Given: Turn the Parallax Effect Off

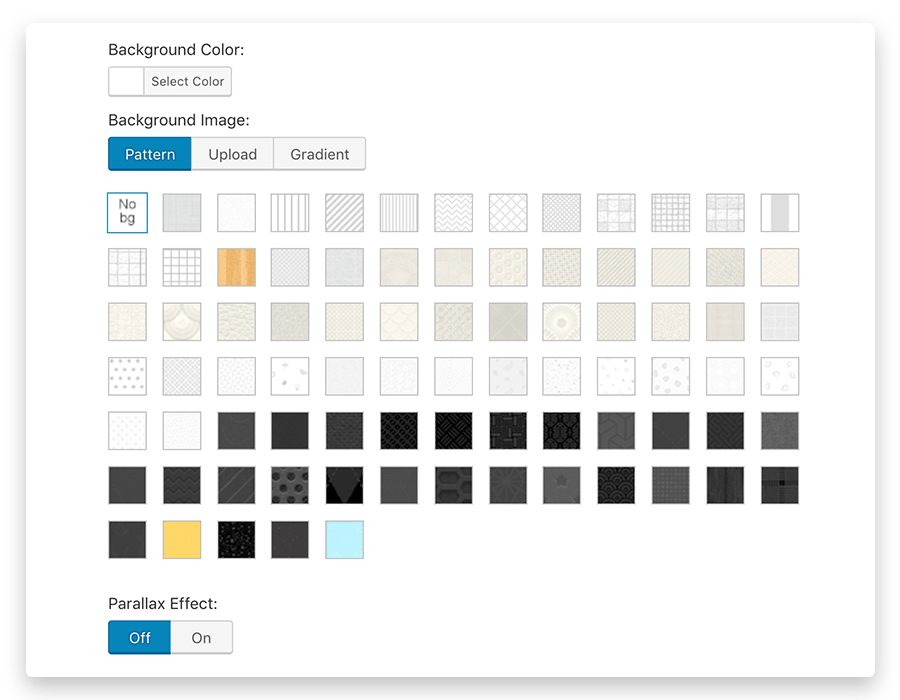Looking at the screenshot, I should coord(139,637).
